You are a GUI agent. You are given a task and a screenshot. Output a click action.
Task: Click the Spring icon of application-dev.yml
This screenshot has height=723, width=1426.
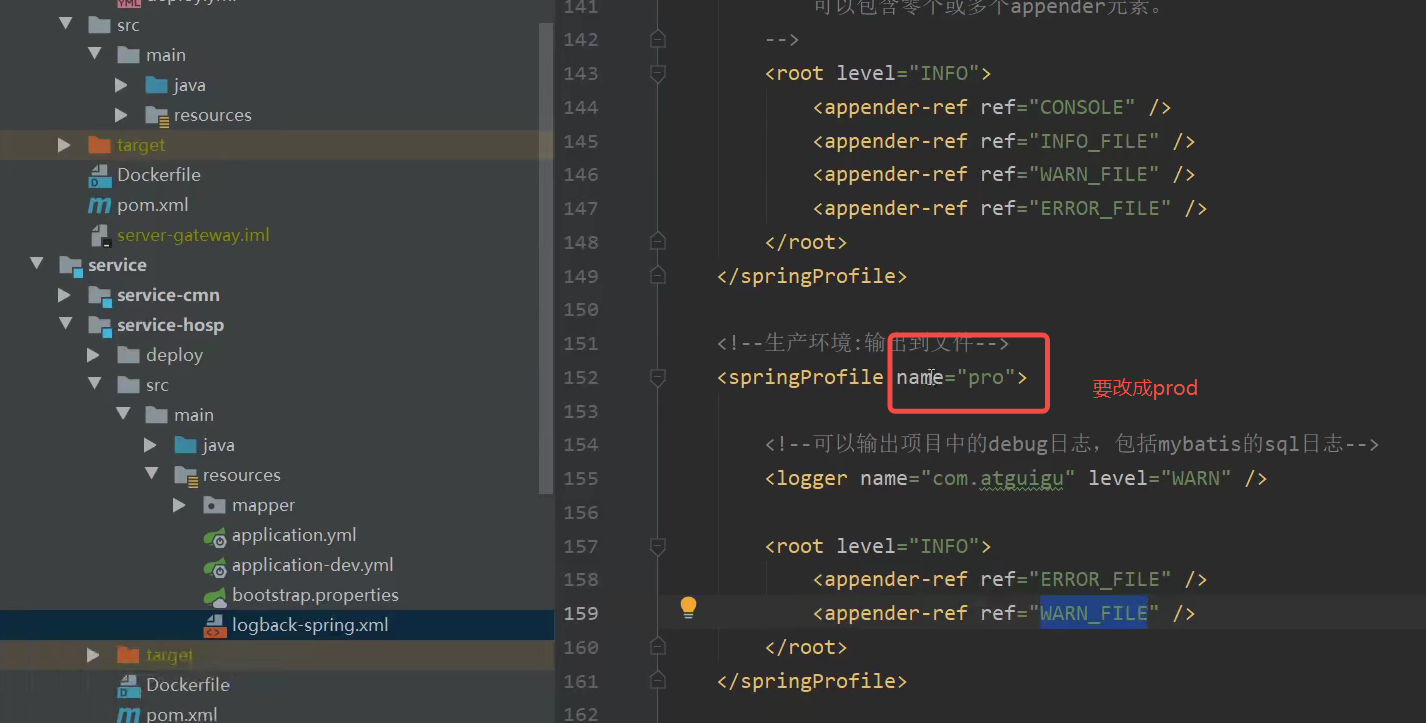(x=215, y=567)
